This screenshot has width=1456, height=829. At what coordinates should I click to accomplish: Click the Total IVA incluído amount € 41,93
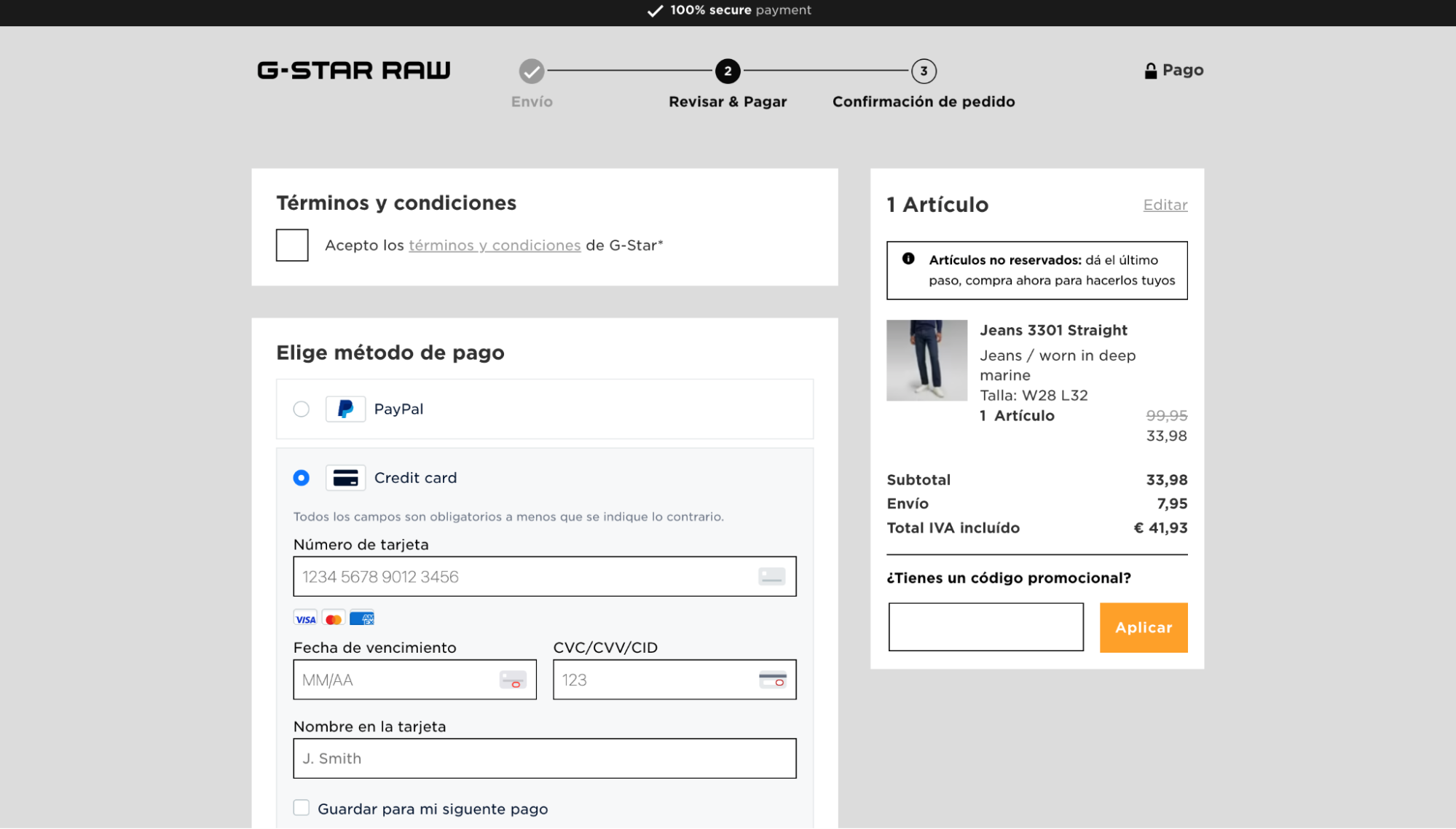(1160, 527)
